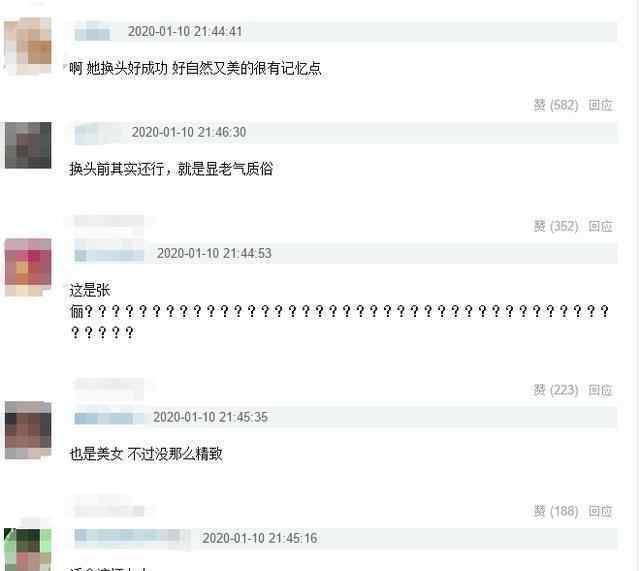Open username beside timestamp 21:44:41
640x571 pixels.
[x=92, y=32]
